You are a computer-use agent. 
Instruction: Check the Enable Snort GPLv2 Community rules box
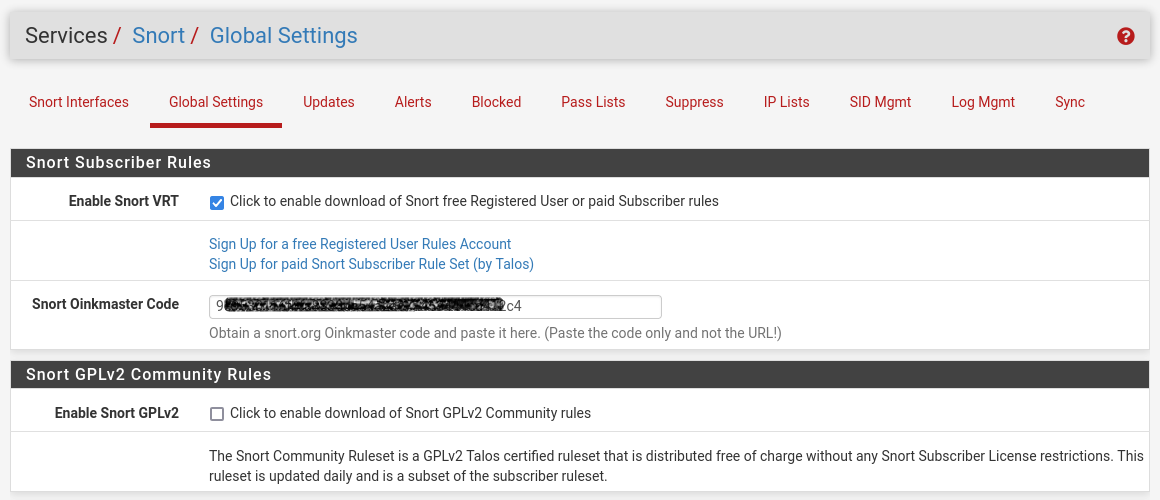tap(217, 414)
